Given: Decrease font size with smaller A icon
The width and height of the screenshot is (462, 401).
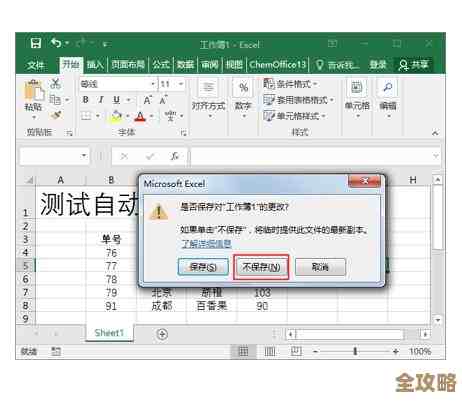Looking at the screenshot, I should point(163,100).
